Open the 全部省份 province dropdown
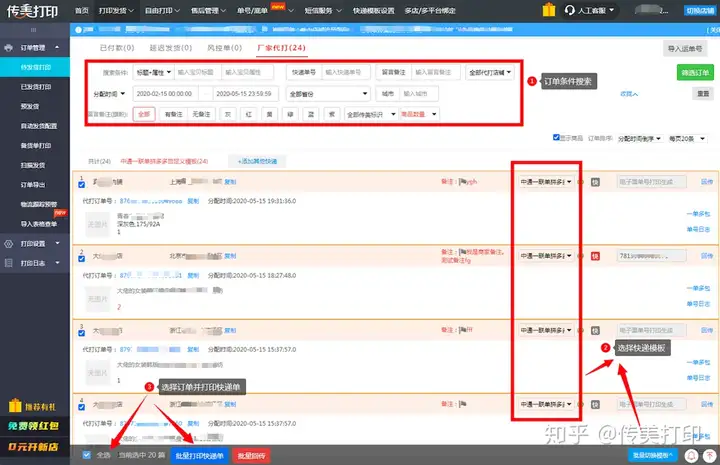Screen dimensions: 720x465 pyautogui.click(x=328, y=94)
